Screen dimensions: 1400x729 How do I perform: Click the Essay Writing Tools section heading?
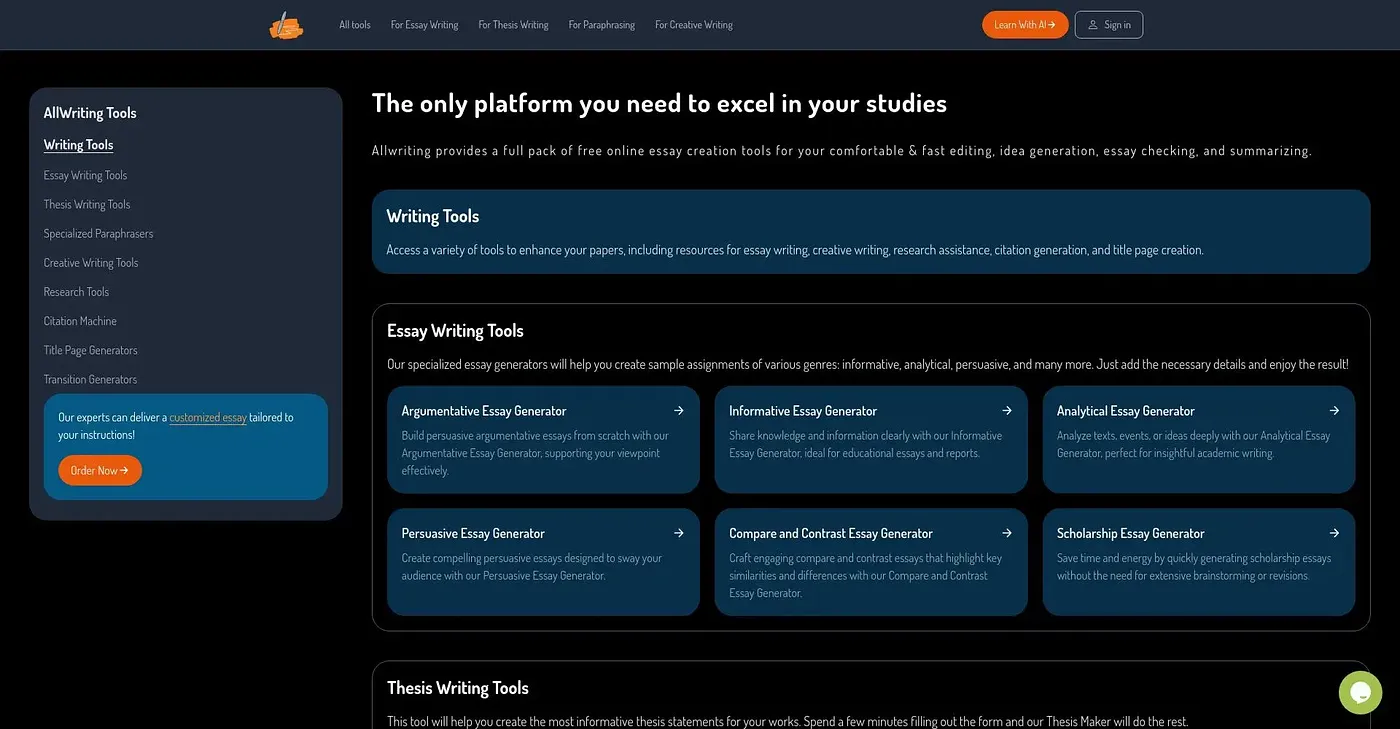point(455,331)
